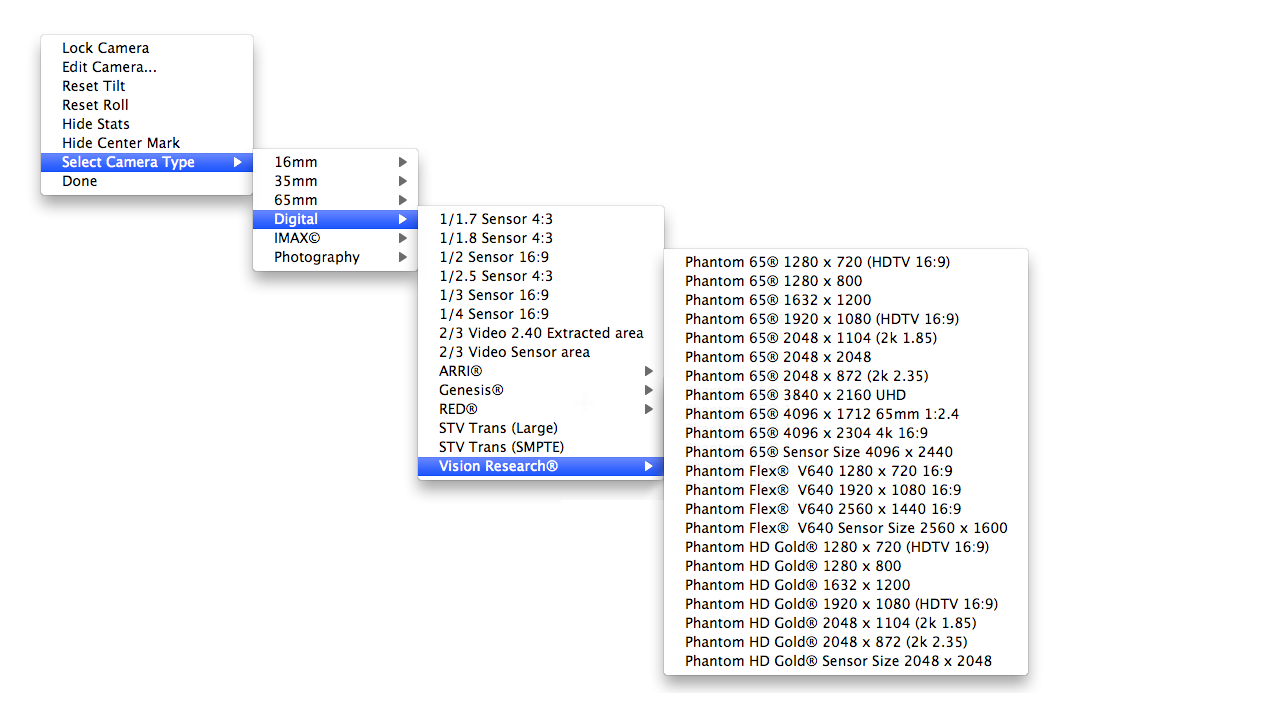Select STV Trans (SMPTE)
The width and height of the screenshot is (1280, 720).
pyautogui.click(x=541, y=447)
